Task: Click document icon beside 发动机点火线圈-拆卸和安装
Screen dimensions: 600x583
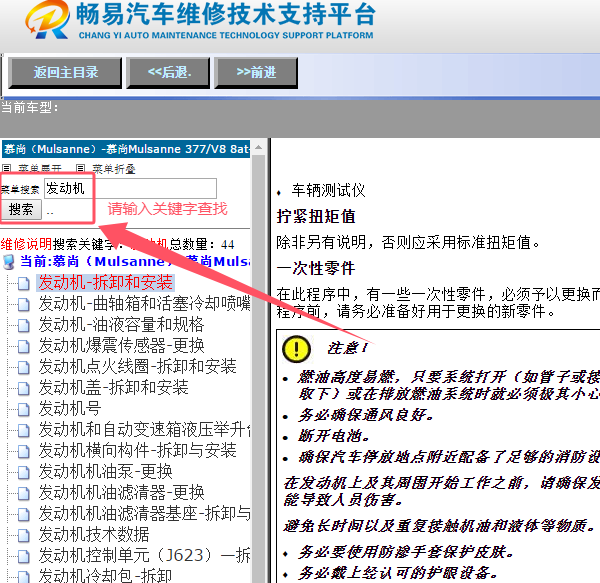Action: tap(24, 367)
